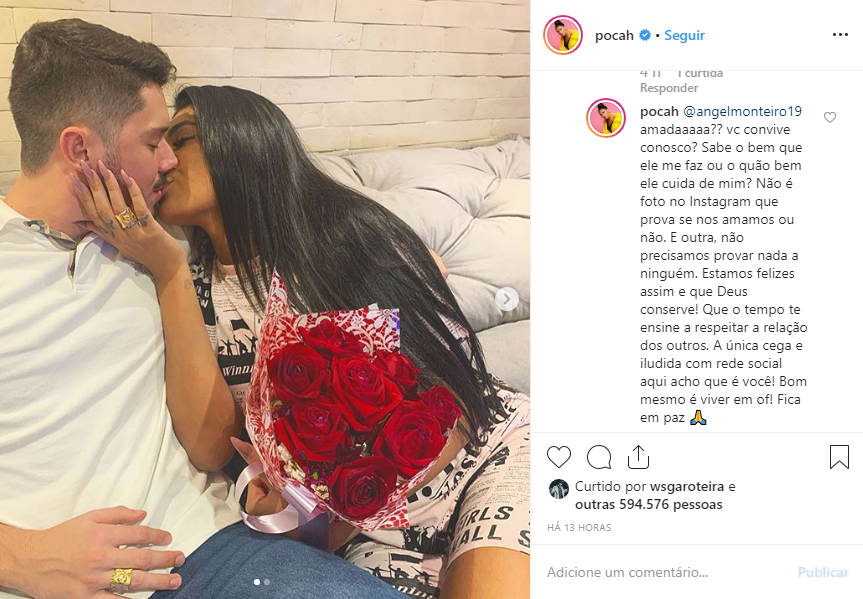Submit comment with Publicar button
Image resolution: width=863 pixels, height=599 pixels.
(823, 573)
